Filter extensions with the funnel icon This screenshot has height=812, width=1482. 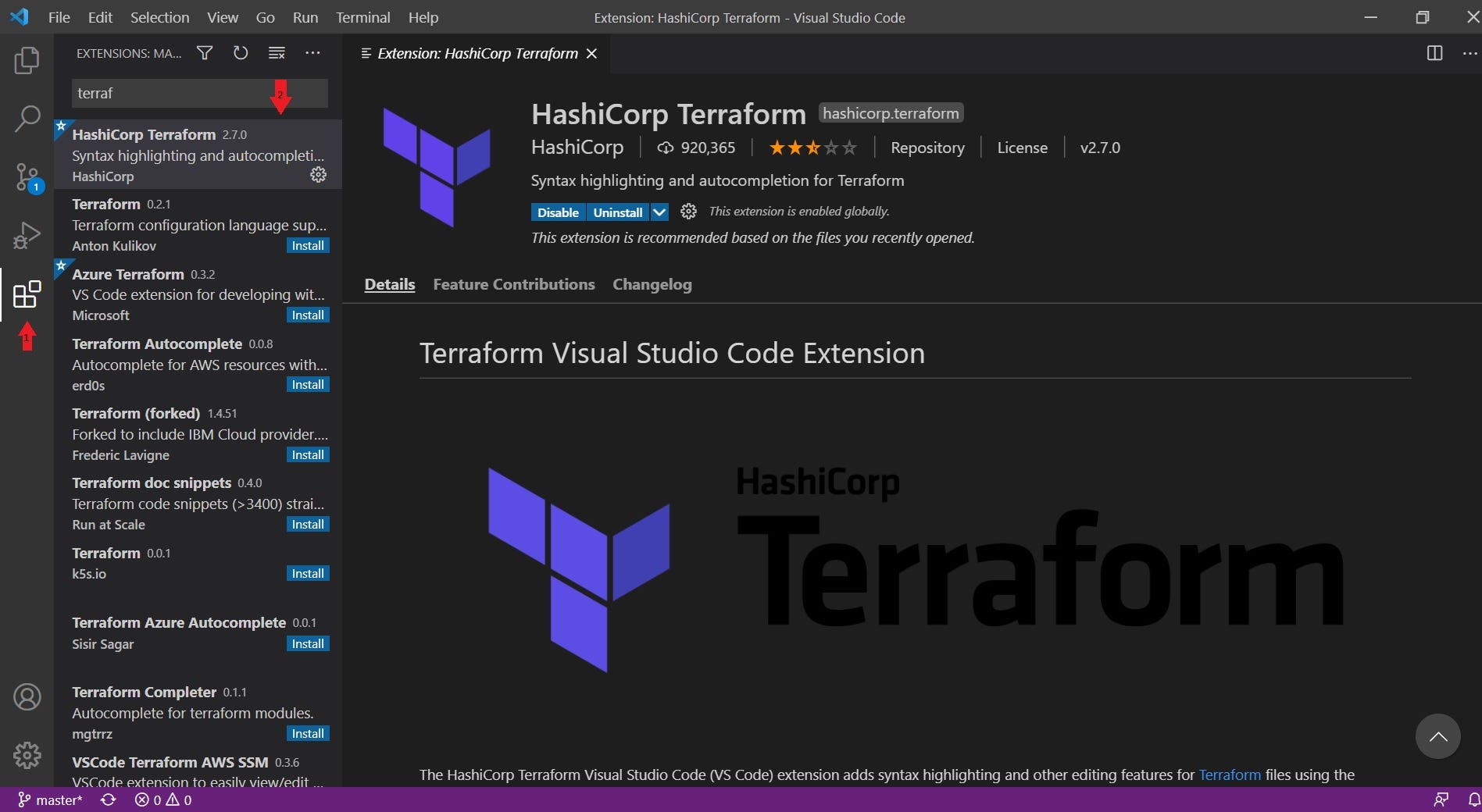click(205, 53)
